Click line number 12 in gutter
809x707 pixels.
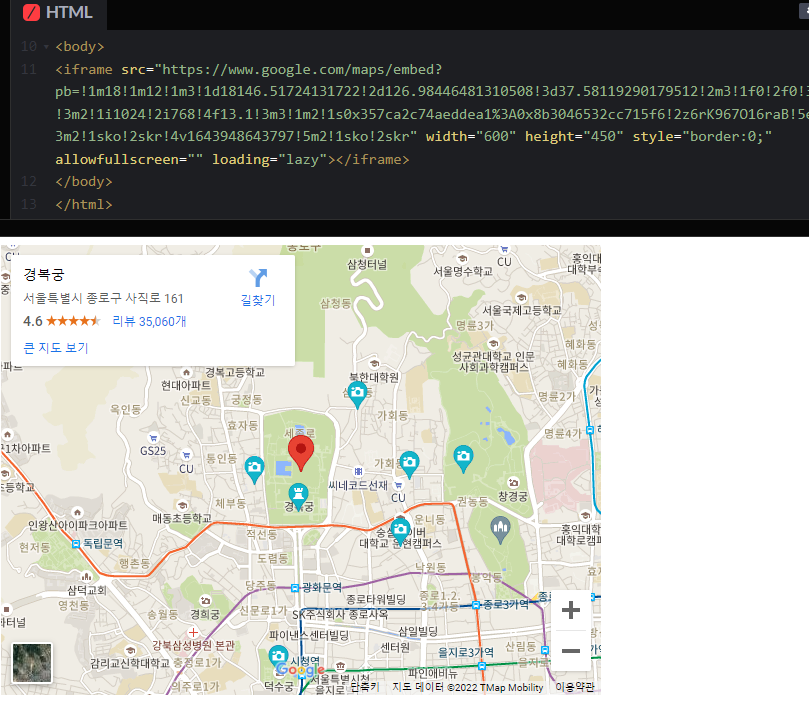29,182
